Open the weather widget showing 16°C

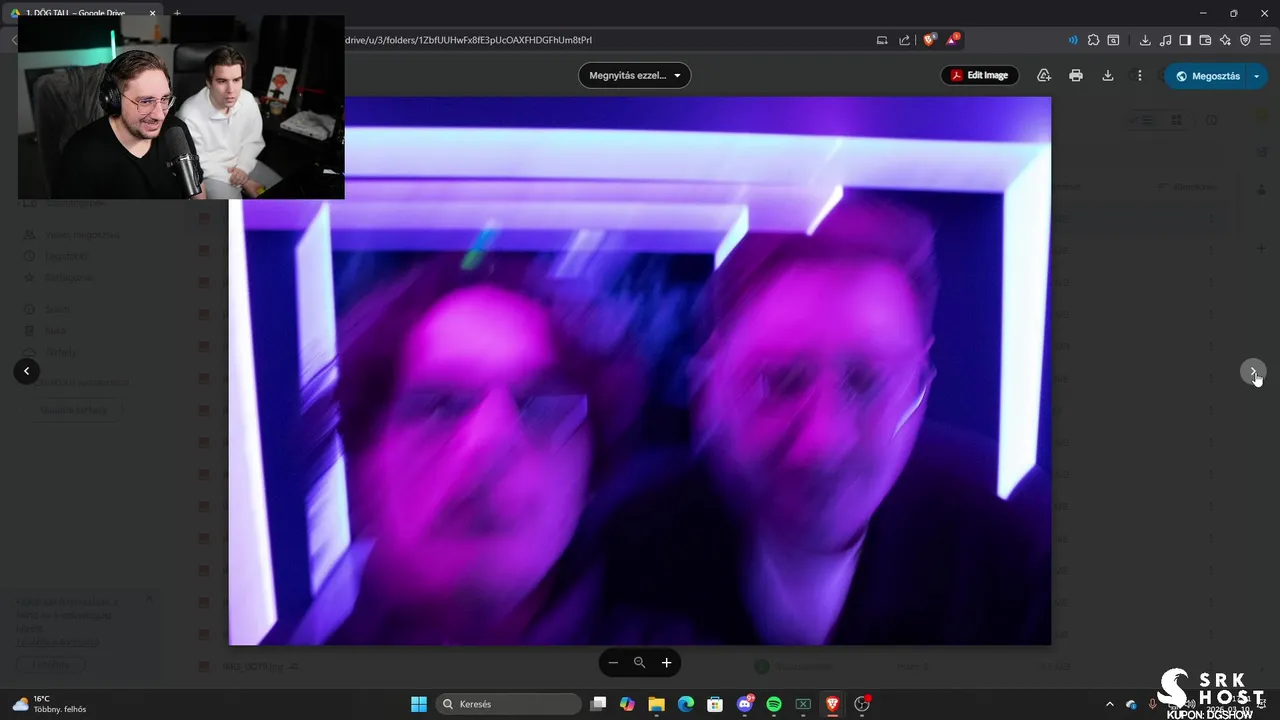(x=48, y=704)
